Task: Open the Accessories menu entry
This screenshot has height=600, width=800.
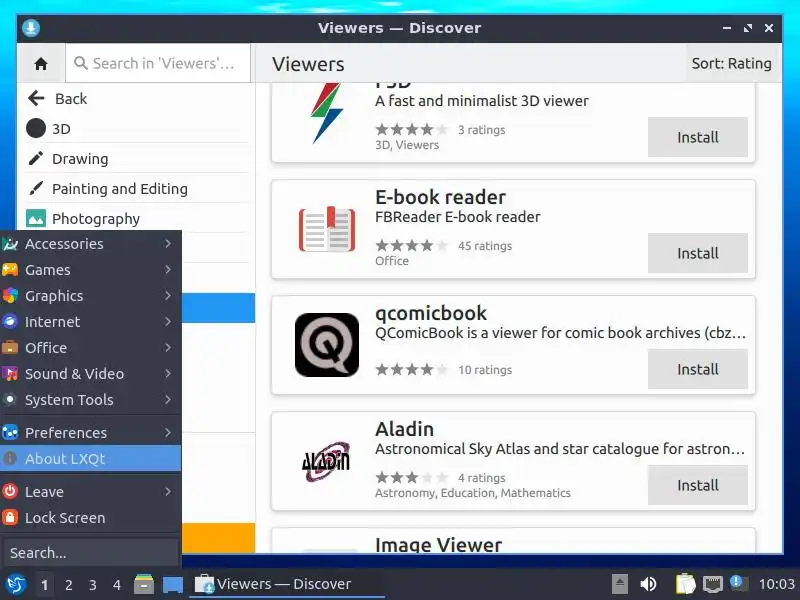Action: [x=90, y=244]
